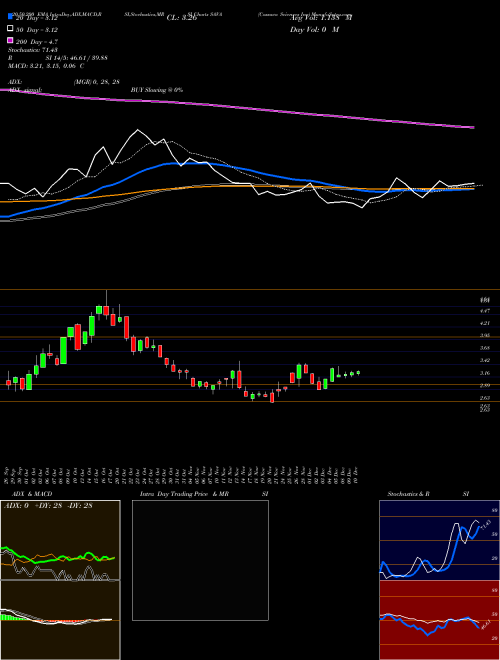Click the 'Day Vol: 0 M' text
This screenshot has height=660, width=500.
[314, 29]
